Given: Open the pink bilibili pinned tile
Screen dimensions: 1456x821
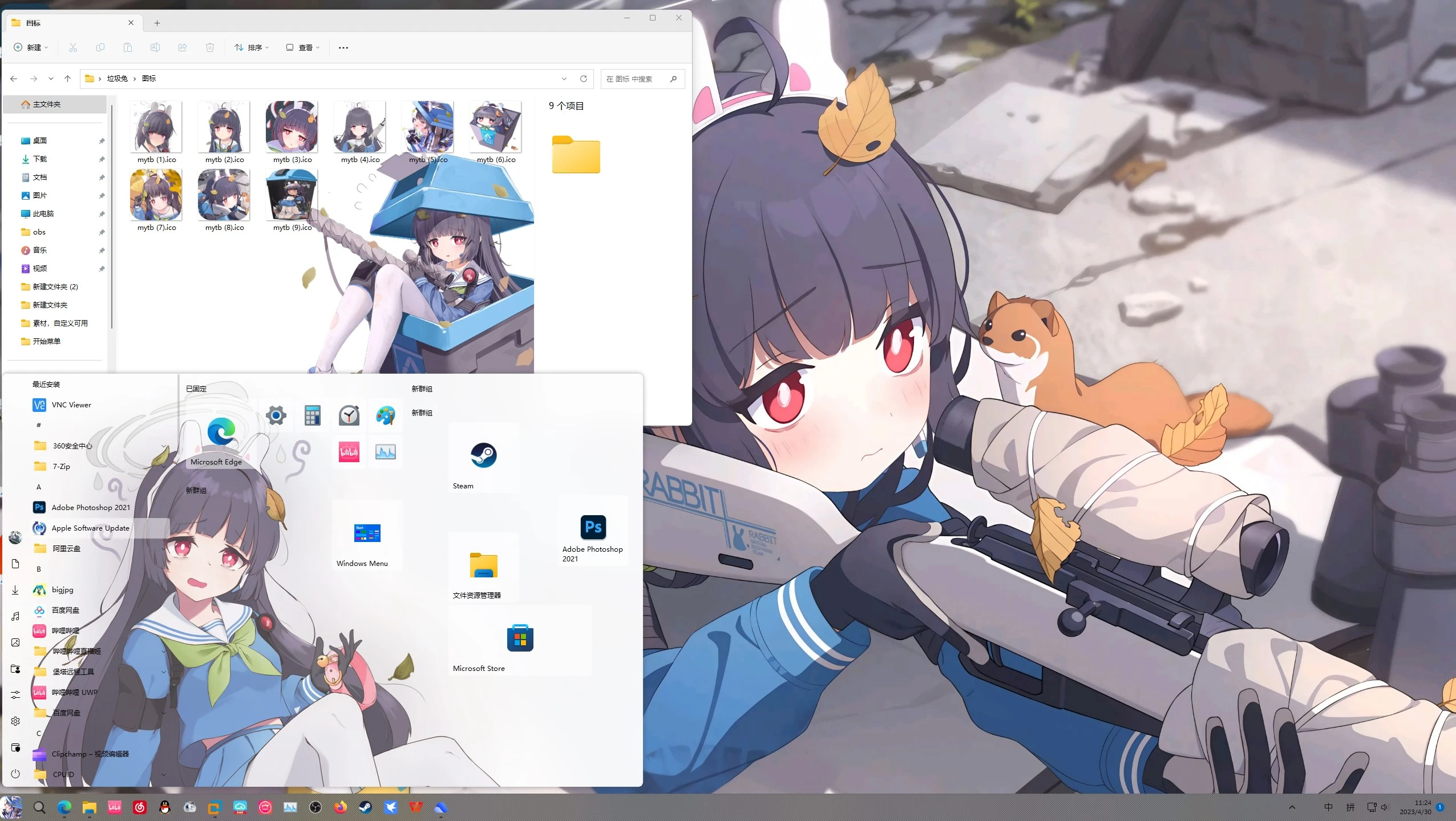Looking at the screenshot, I should [x=349, y=452].
